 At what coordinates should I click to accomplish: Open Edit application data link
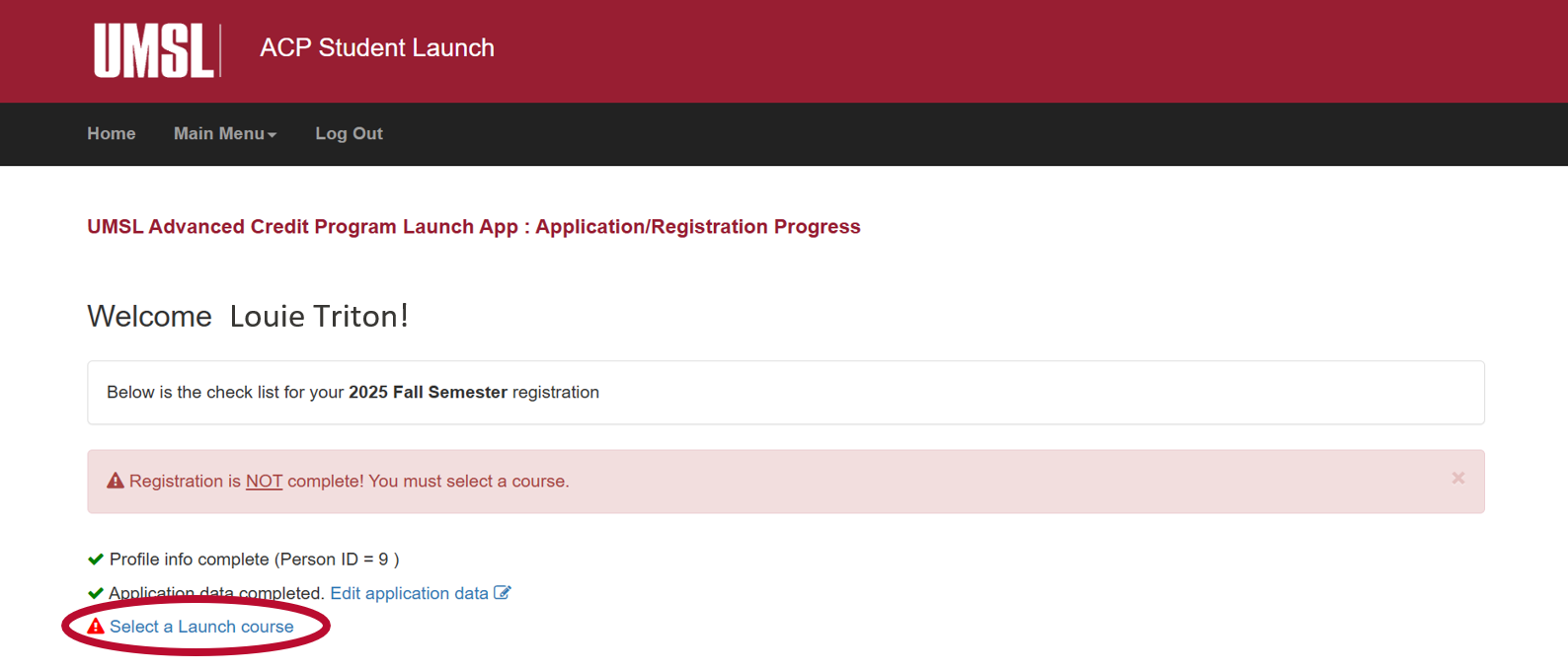click(409, 593)
